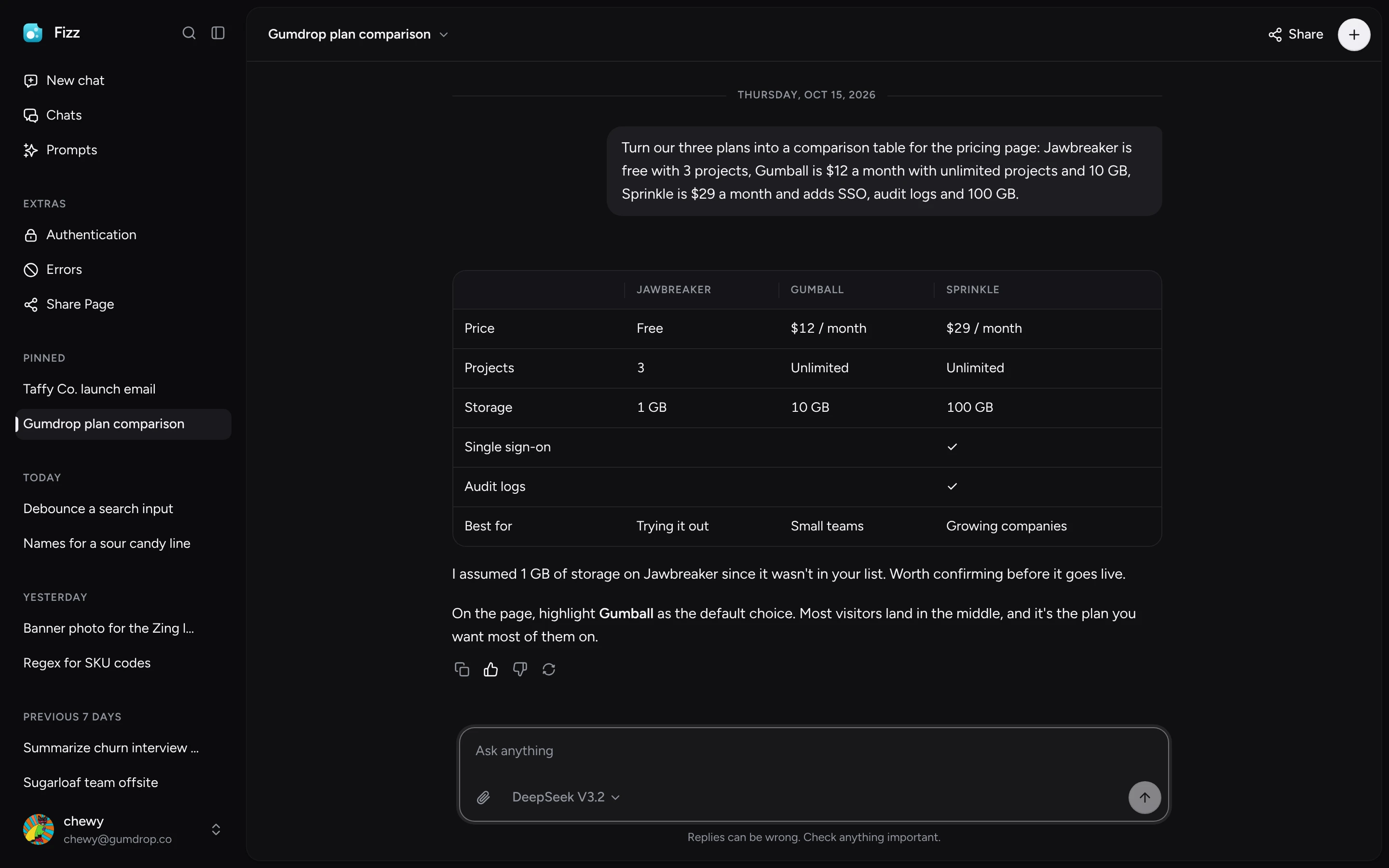Viewport: 1389px width, 868px height.
Task: Copy the response with the copy icon
Action: 462,669
